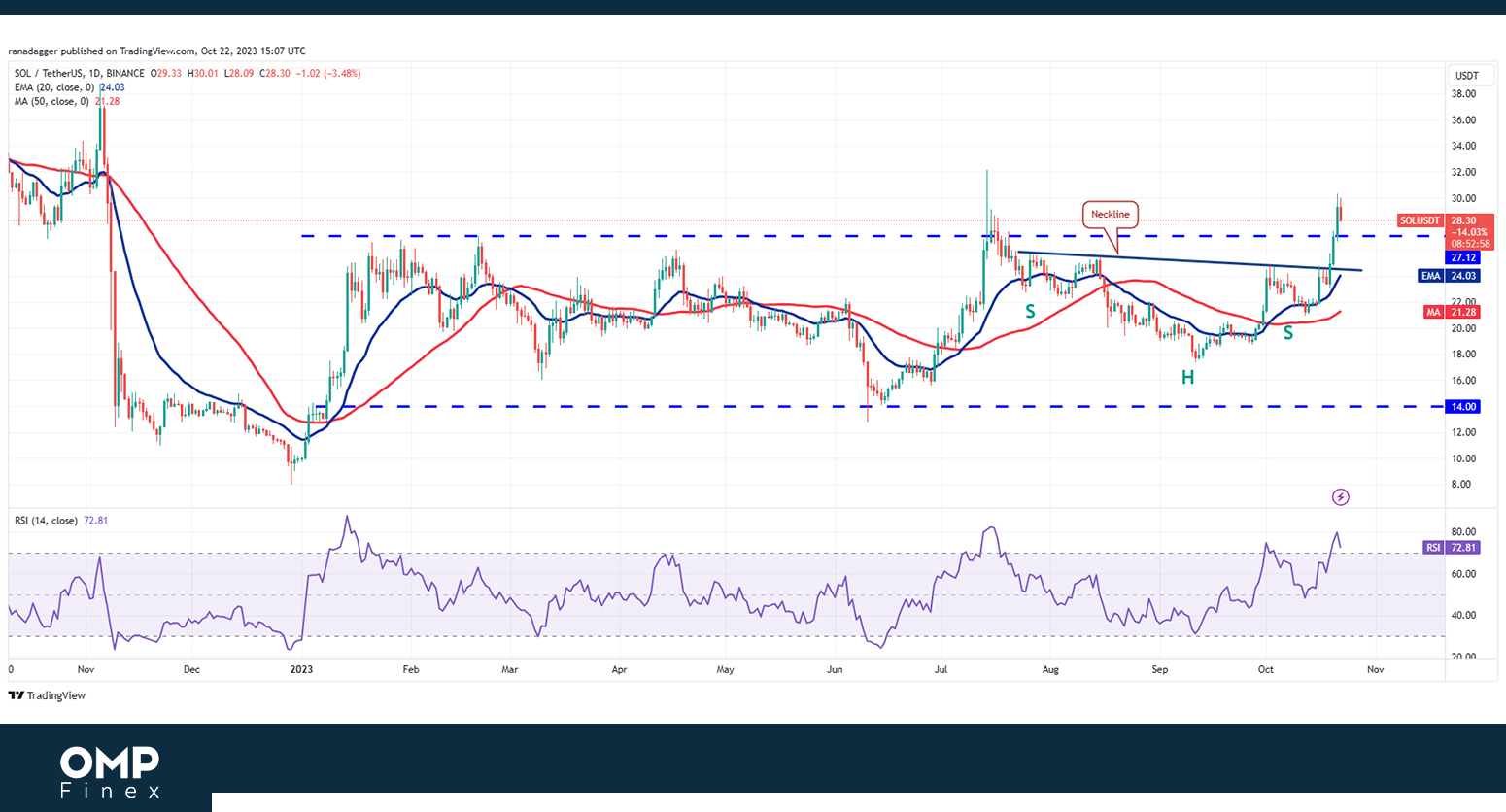Click the 30.00 price axis label
This screenshot has width=1506, height=812.
point(1463,198)
